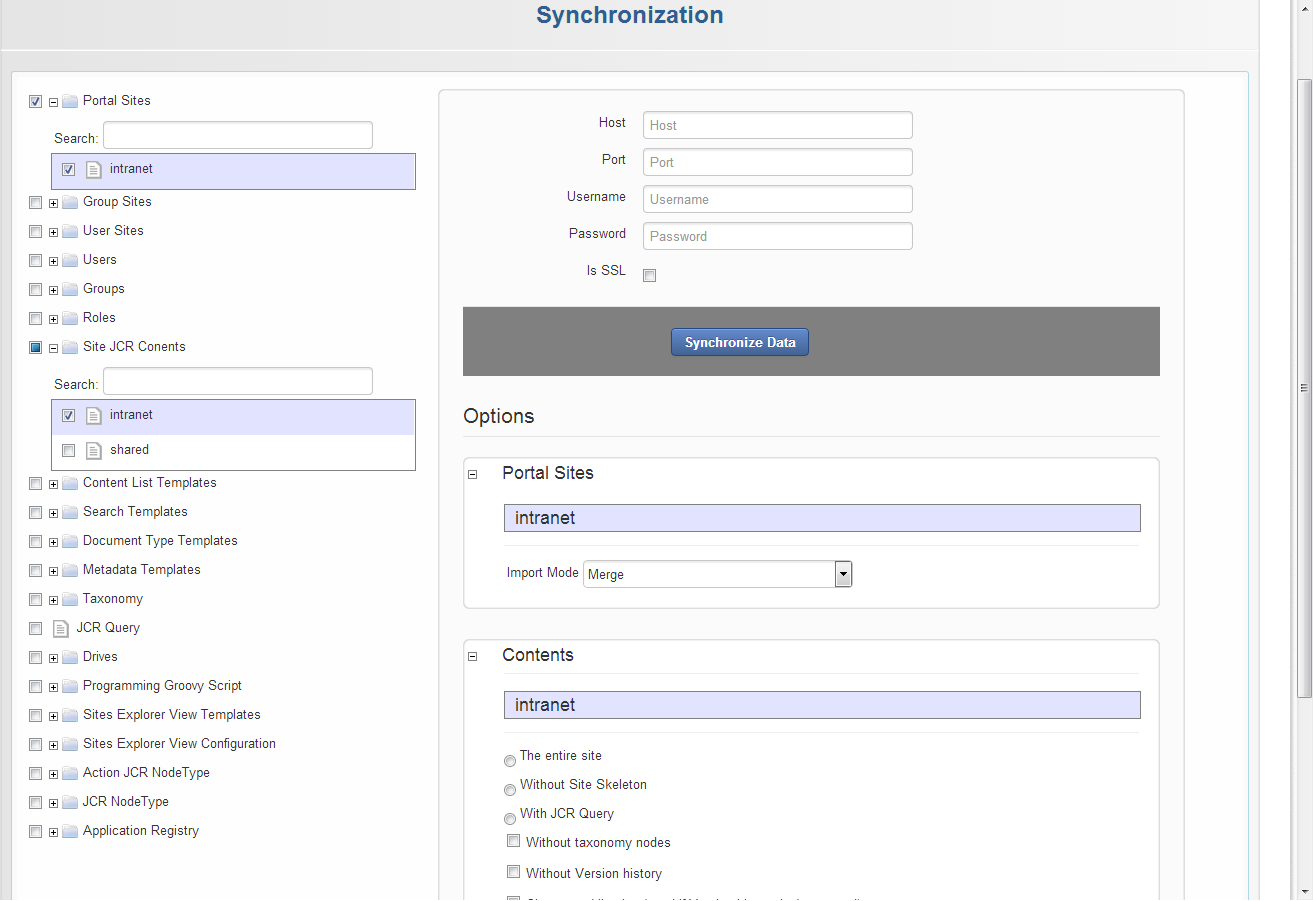This screenshot has width=1313, height=901.
Task: Expand the Group Sites tree node
Action: pos(54,203)
